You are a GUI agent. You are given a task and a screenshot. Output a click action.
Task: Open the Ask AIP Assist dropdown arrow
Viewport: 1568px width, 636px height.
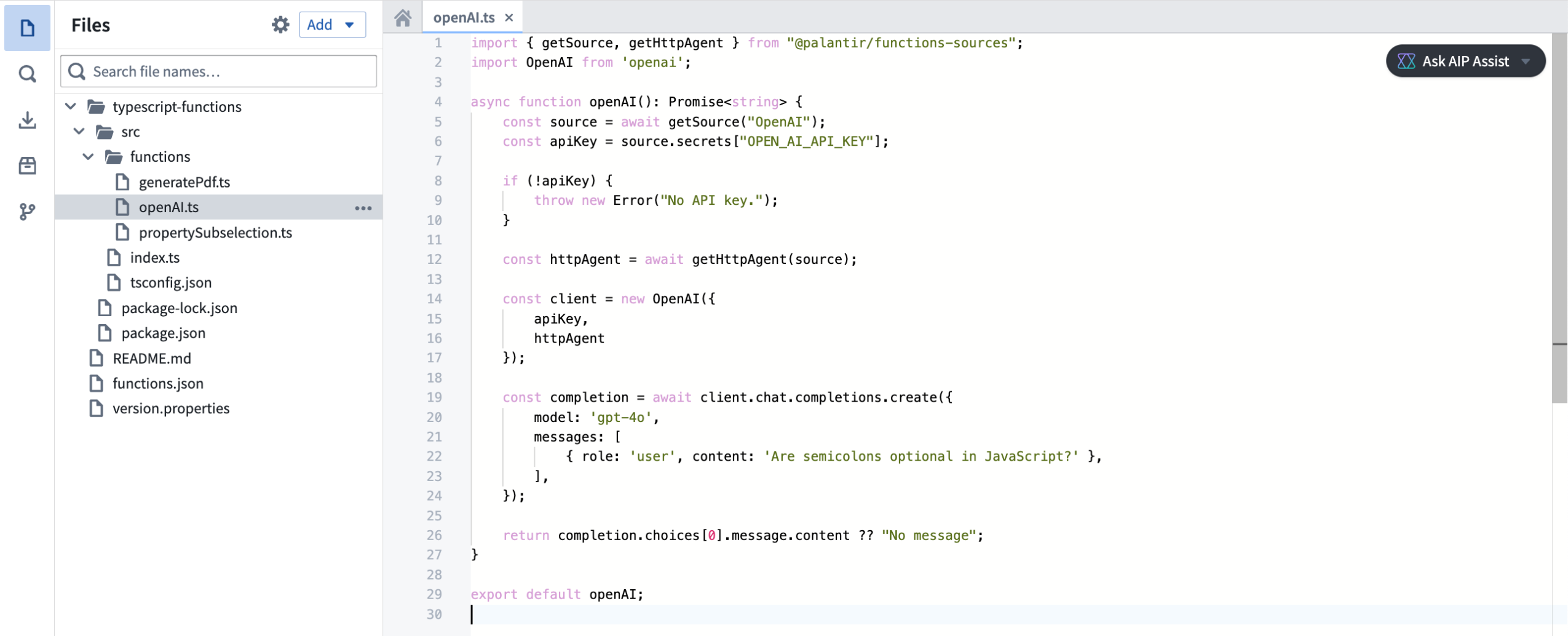(x=1527, y=61)
